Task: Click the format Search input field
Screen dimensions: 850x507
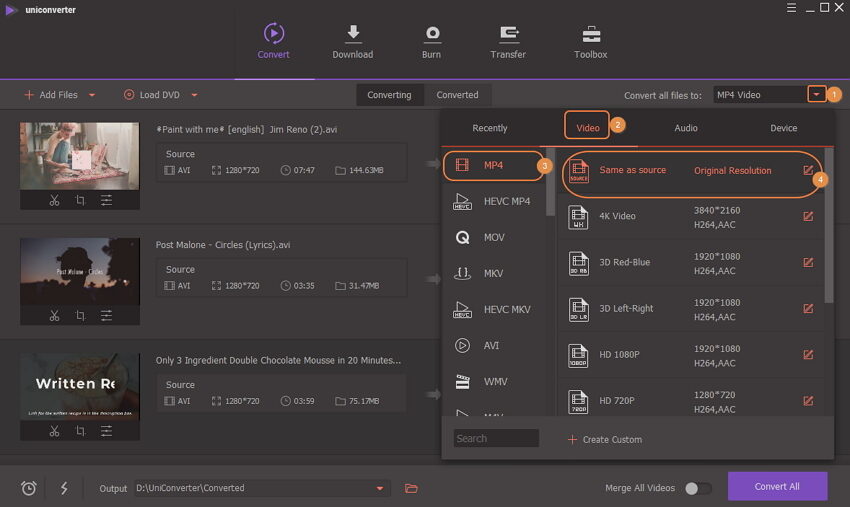Action: pos(496,438)
